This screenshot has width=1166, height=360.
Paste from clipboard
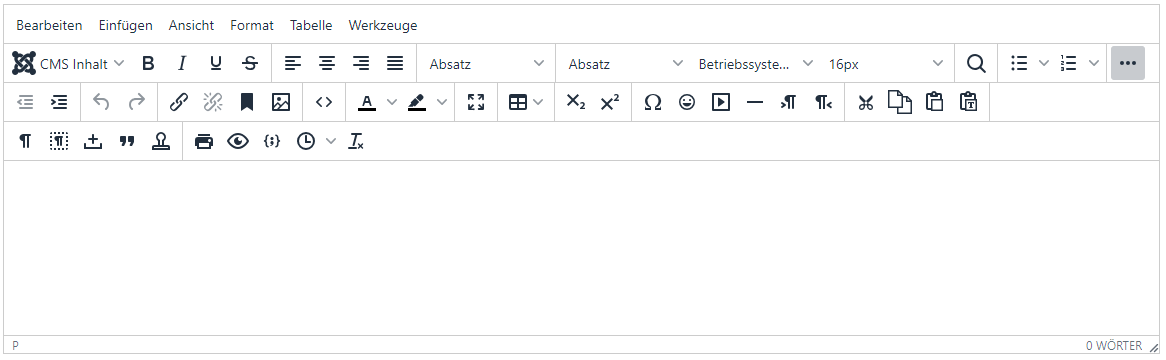(x=934, y=103)
